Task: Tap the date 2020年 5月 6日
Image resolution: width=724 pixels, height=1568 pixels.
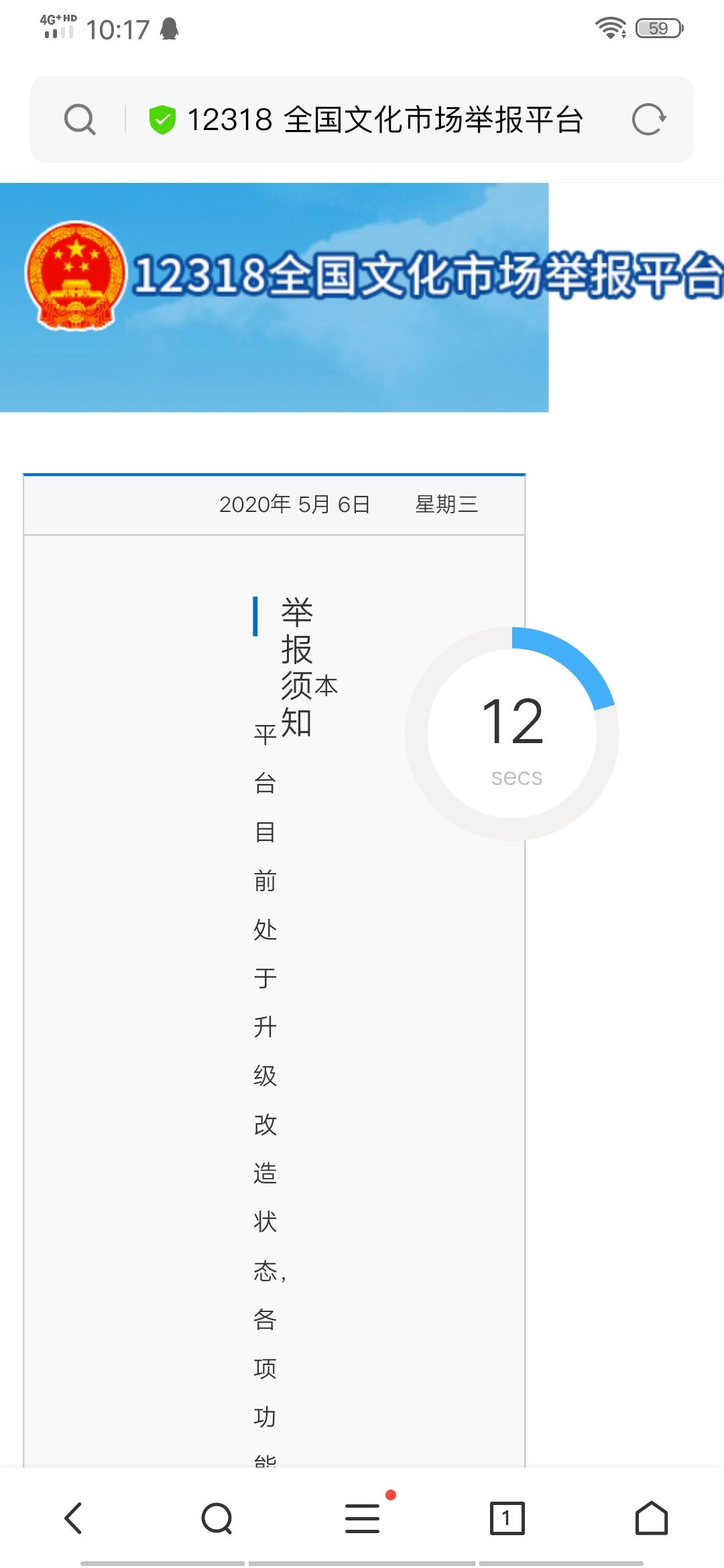Action: [295, 504]
